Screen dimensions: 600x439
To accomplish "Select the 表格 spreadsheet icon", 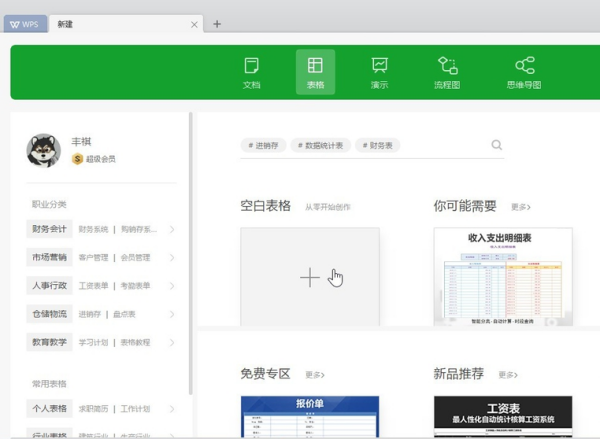I will pos(315,66).
